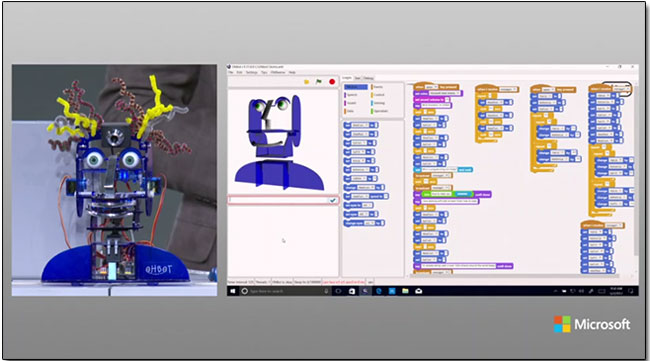The width and height of the screenshot is (650, 361).
Task: Select the Speech block category
Action: [352, 95]
